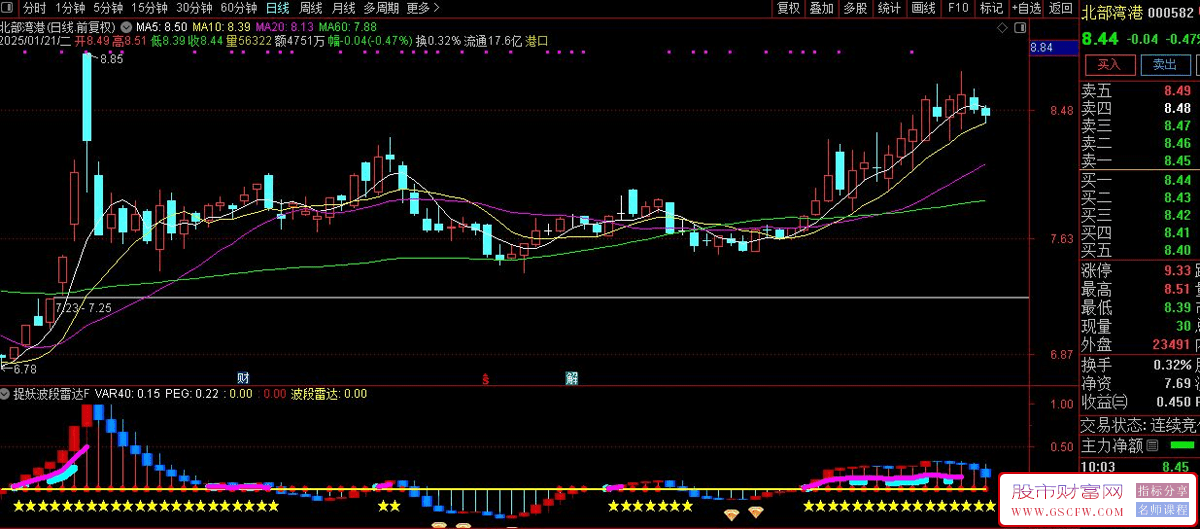Open the indicator settings arrow beside 北部湾港(日线,前复权)

pos(125,27)
